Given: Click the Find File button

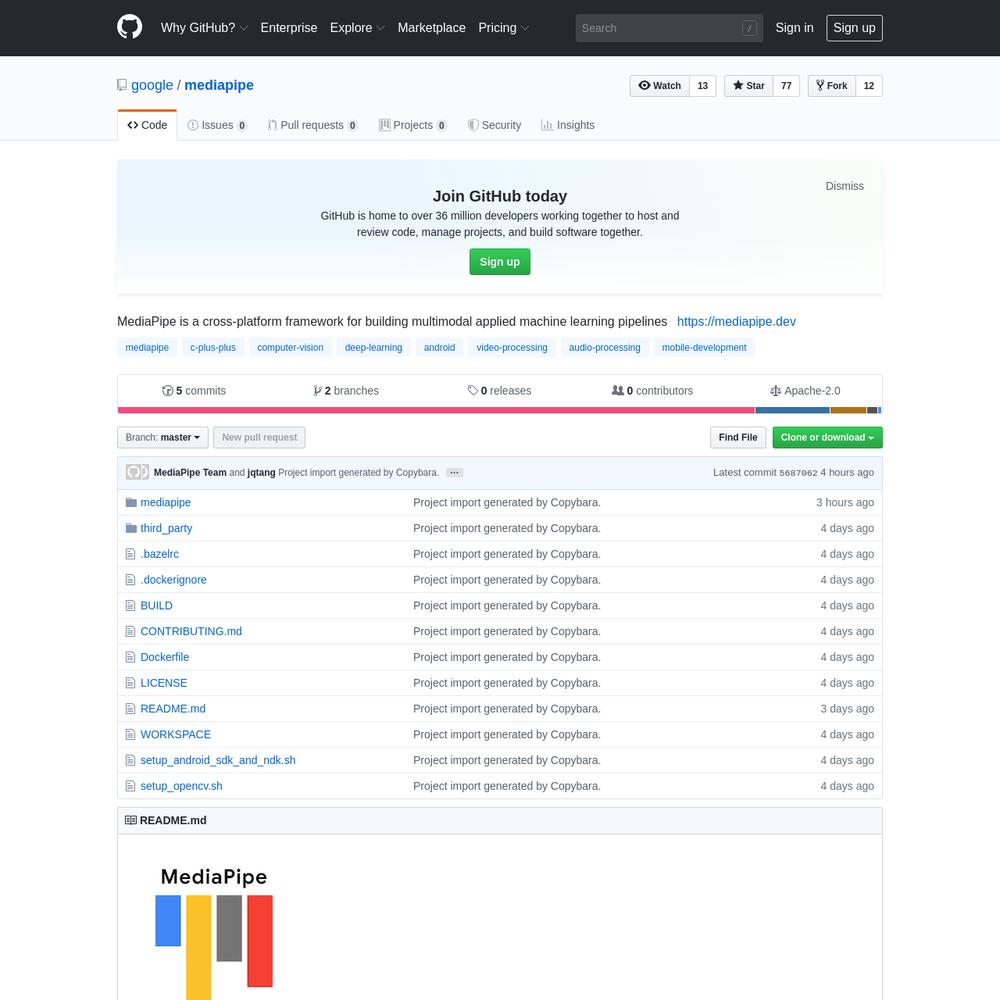Looking at the screenshot, I should [738, 438].
